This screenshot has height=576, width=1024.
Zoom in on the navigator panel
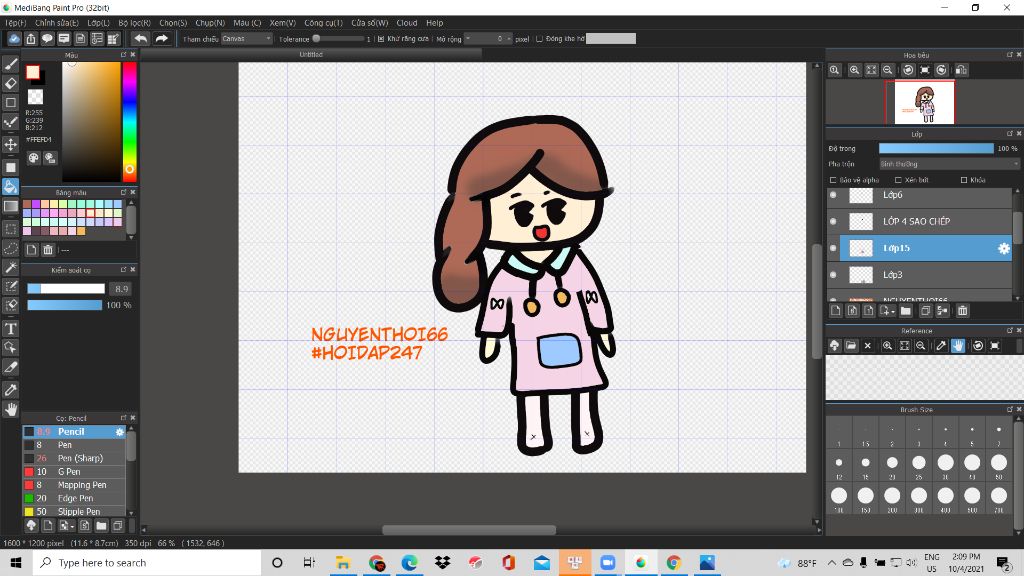[854, 70]
